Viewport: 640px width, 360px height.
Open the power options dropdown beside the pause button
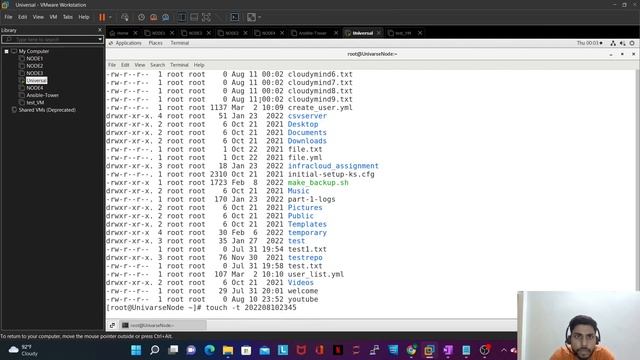click(110, 17)
